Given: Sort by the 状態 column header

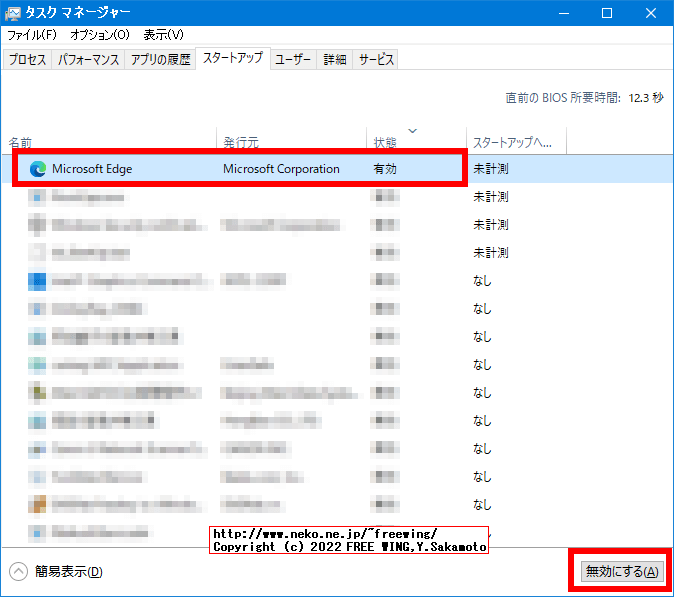Looking at the screenshot, I should tap(417, 141).
